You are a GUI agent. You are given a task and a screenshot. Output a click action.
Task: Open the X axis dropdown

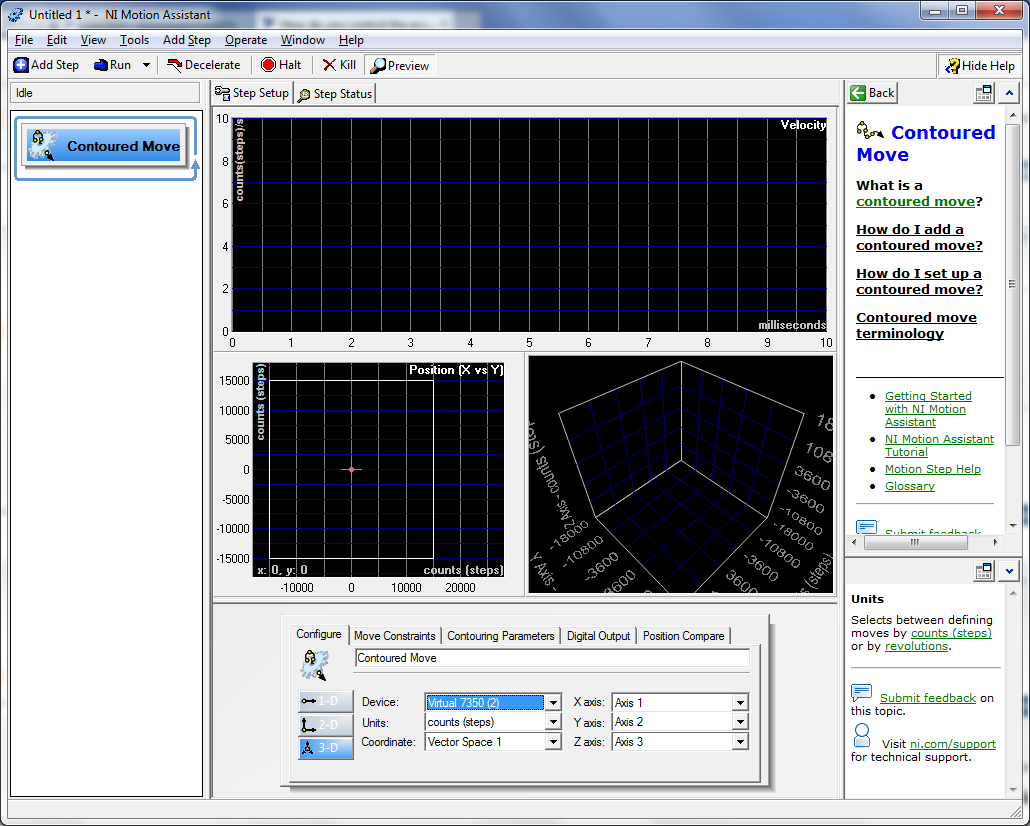click(x=740, y=702)
